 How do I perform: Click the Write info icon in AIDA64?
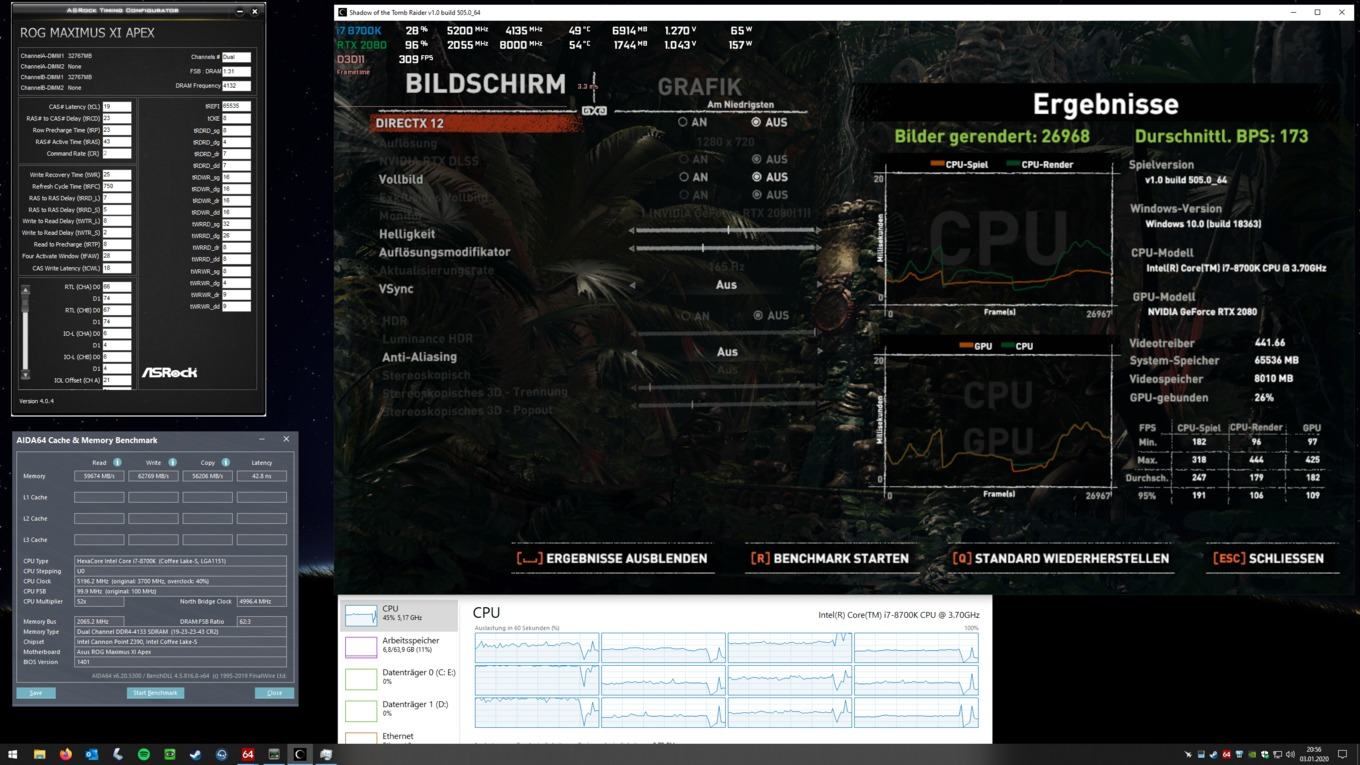pyautogui.click(x=172, y=462)
